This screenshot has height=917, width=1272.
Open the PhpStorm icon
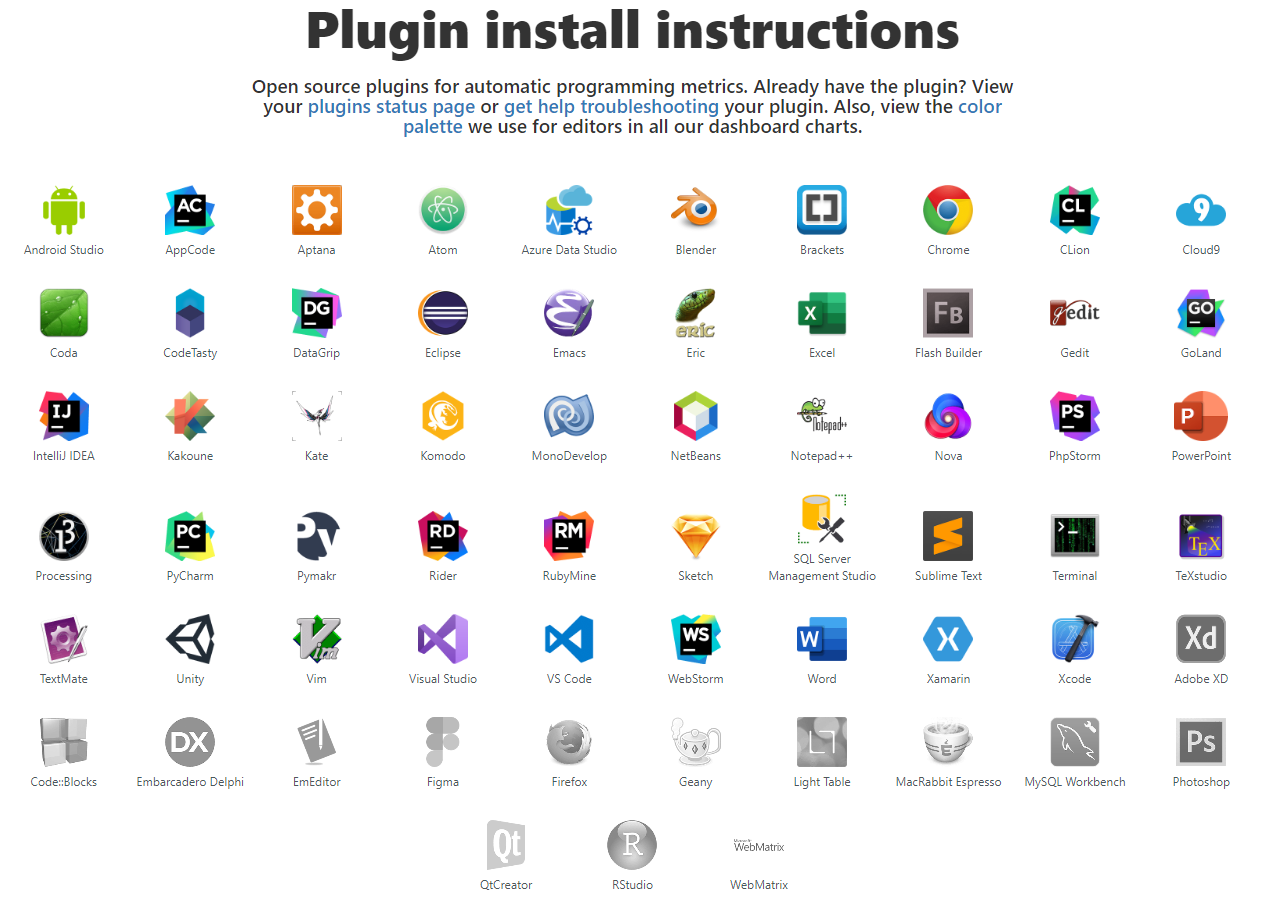[1075, 416]
